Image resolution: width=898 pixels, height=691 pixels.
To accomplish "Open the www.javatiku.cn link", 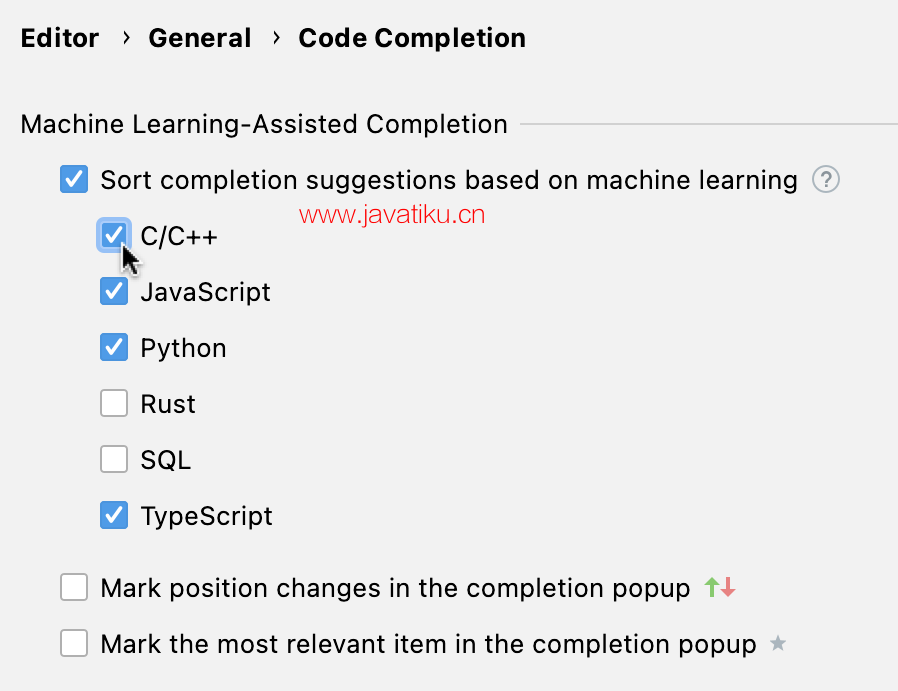I will 392,213.
